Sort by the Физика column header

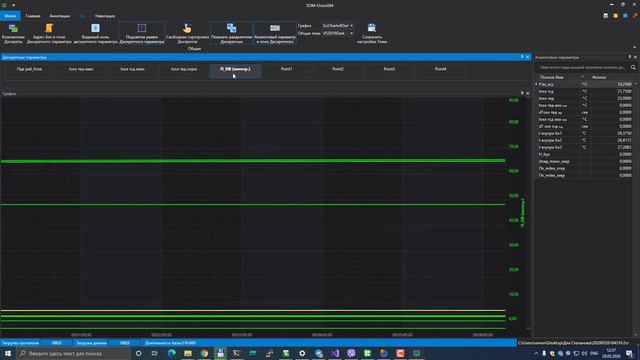(599, 77)
